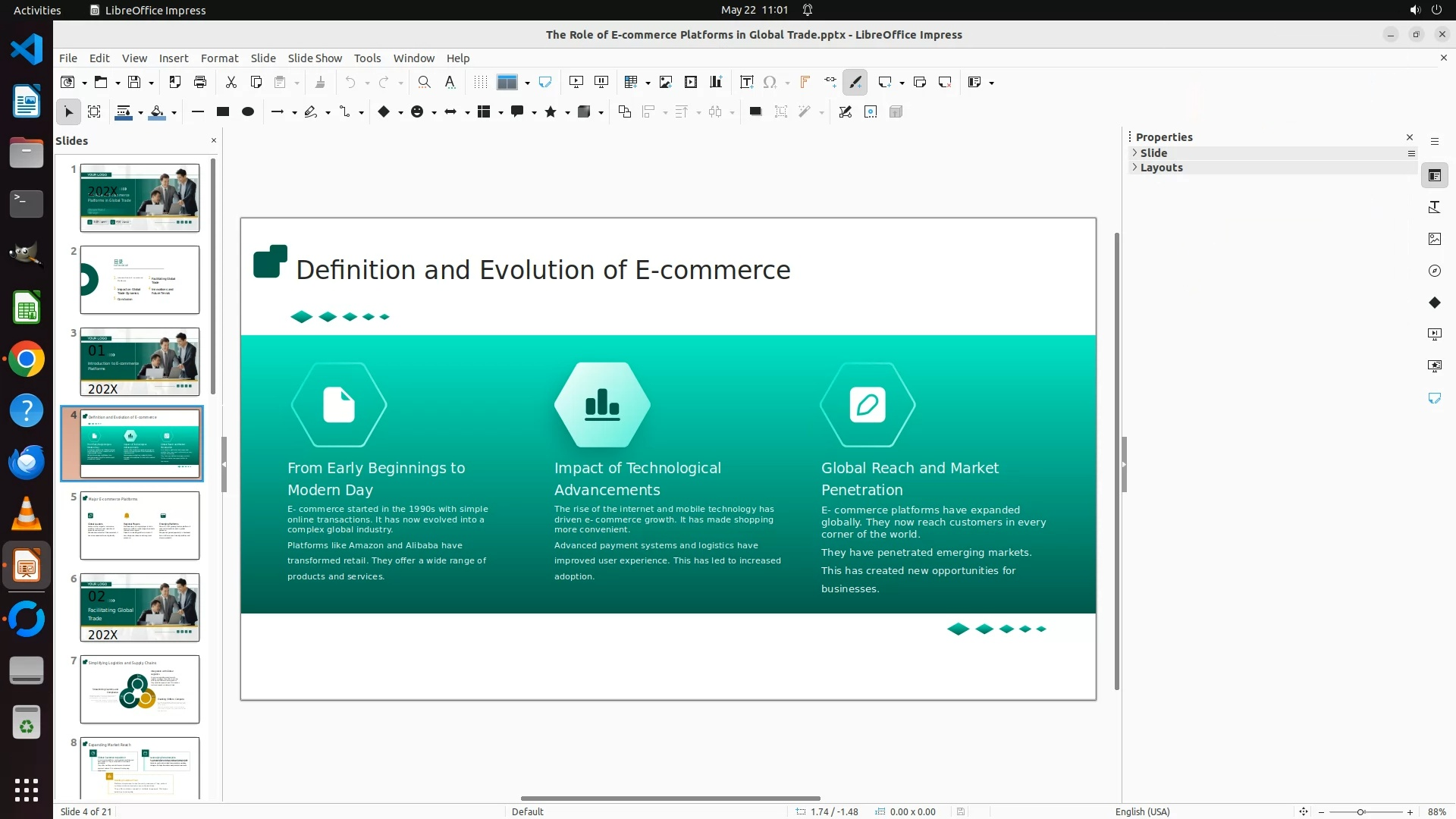
Task: Open the Format menu
Action: (x=219, y=58)
